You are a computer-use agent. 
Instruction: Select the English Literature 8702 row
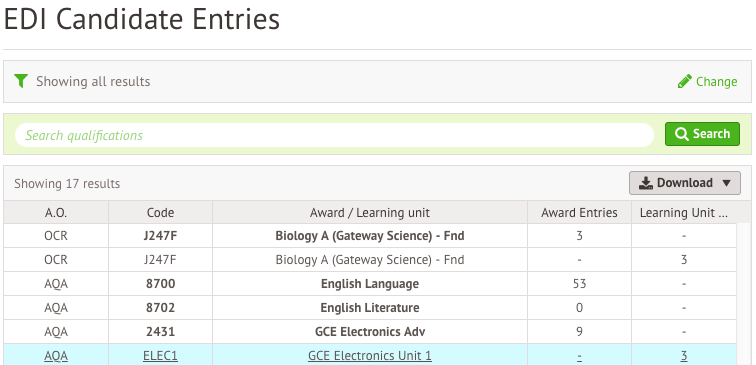[x=370, y=308]
